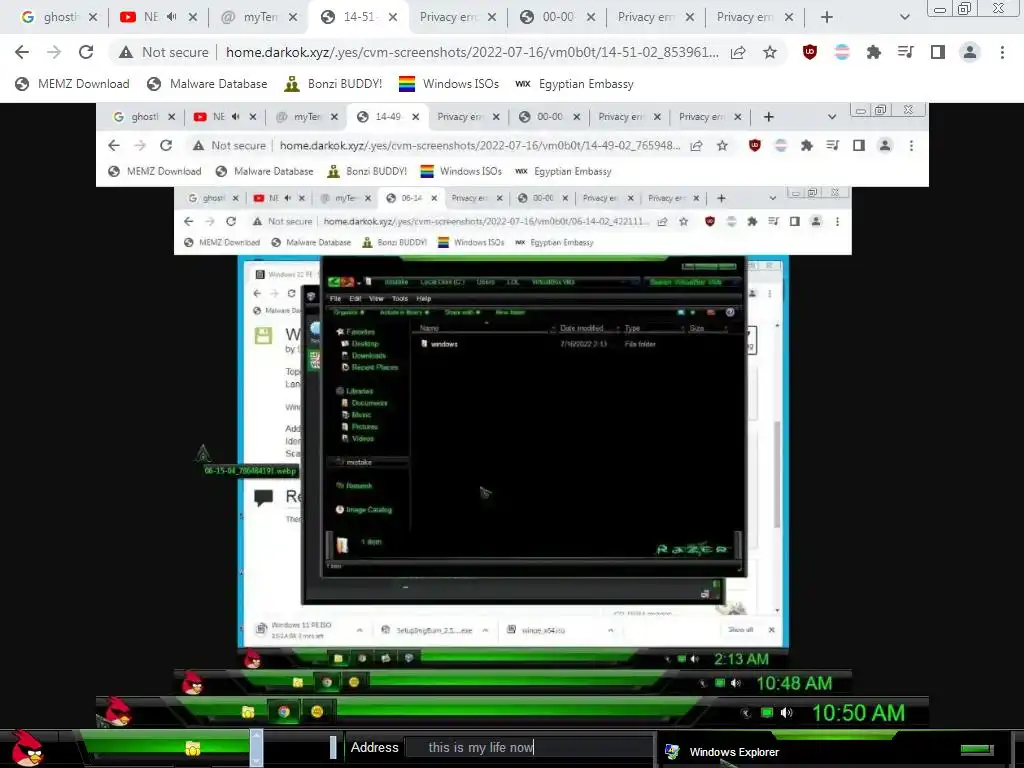
Task: Open the uBlock Origin extension icon
Action: click(x=810, y=52)
